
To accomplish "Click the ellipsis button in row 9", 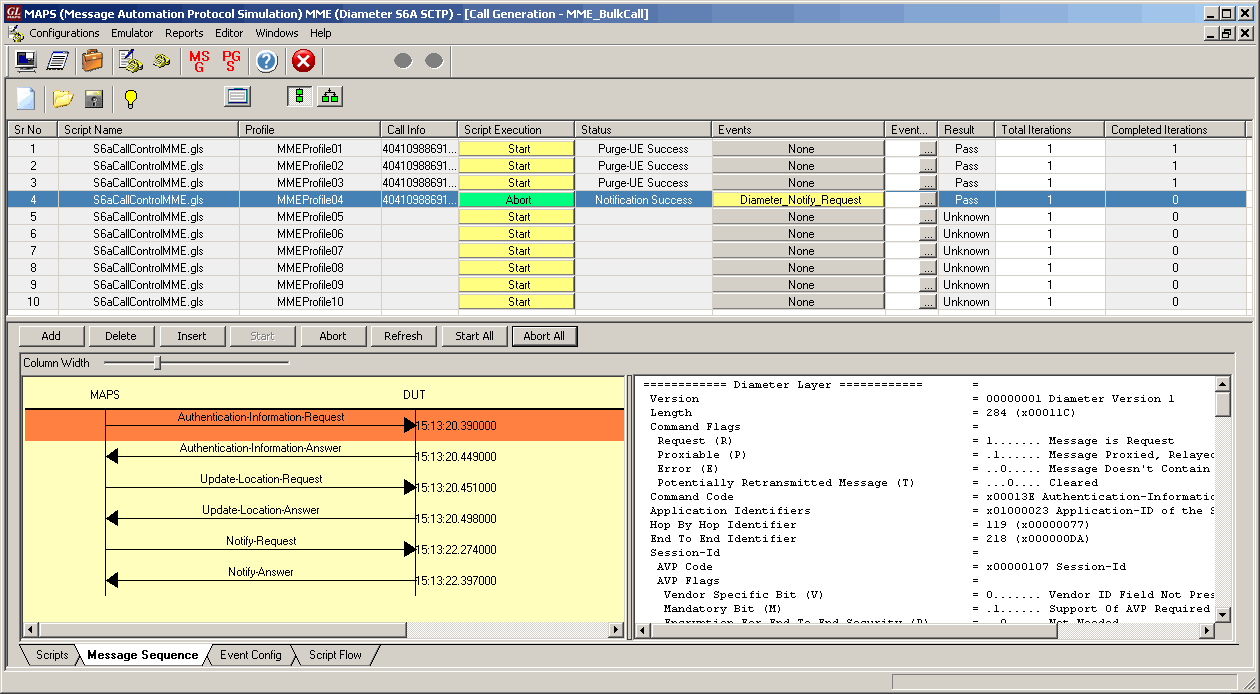I will pyautogui.click(x=927, y=285).
